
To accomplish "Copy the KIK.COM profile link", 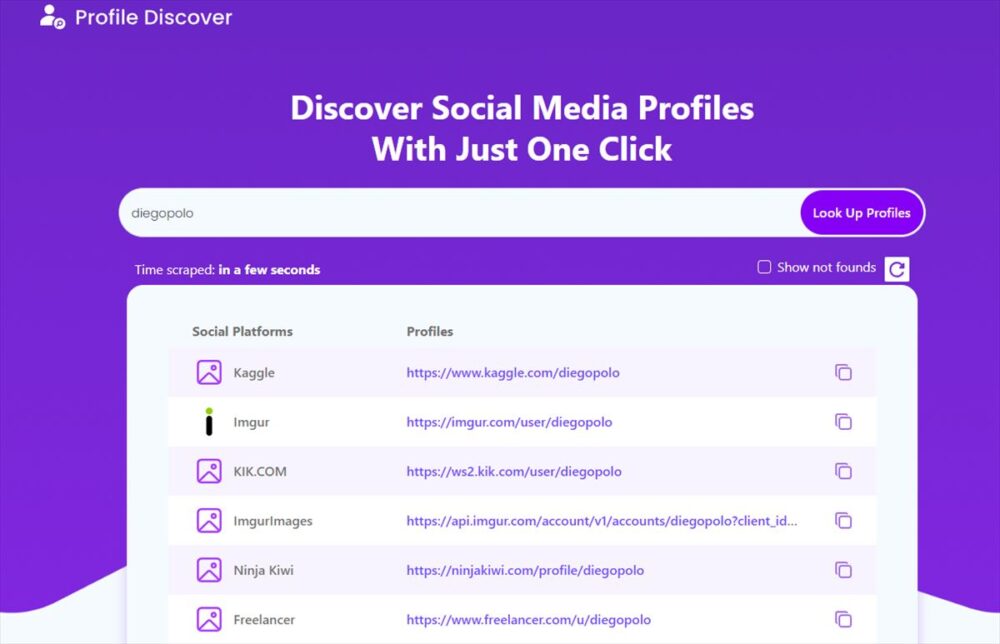I will coord(843,471).
